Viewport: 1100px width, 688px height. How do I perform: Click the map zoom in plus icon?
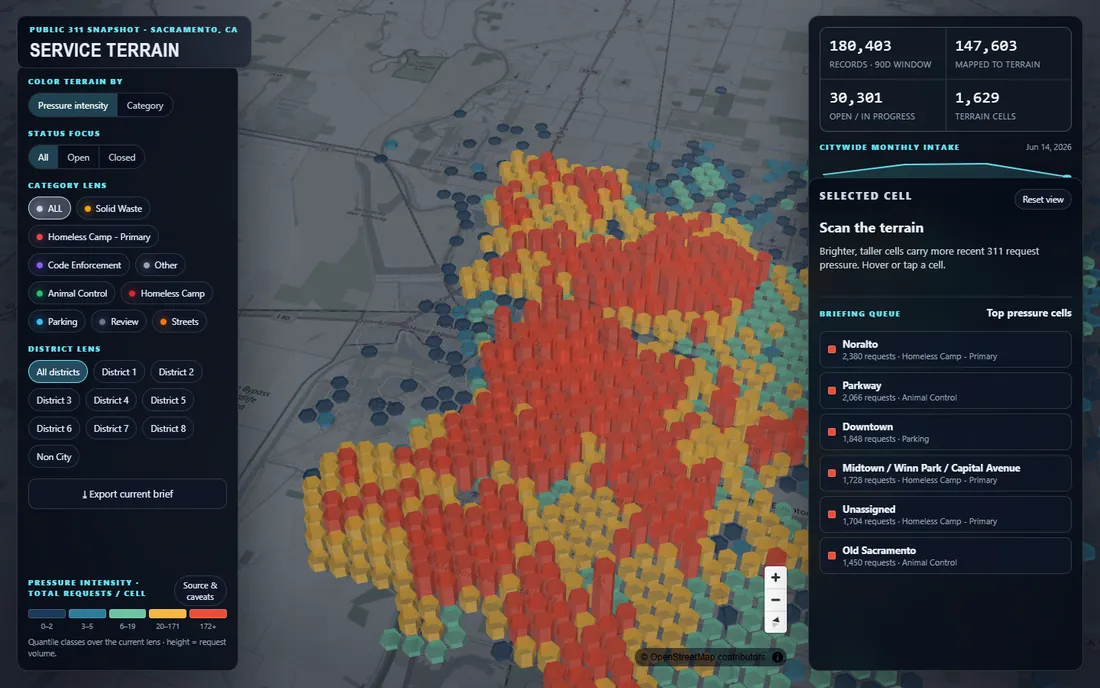click(775, 578)
